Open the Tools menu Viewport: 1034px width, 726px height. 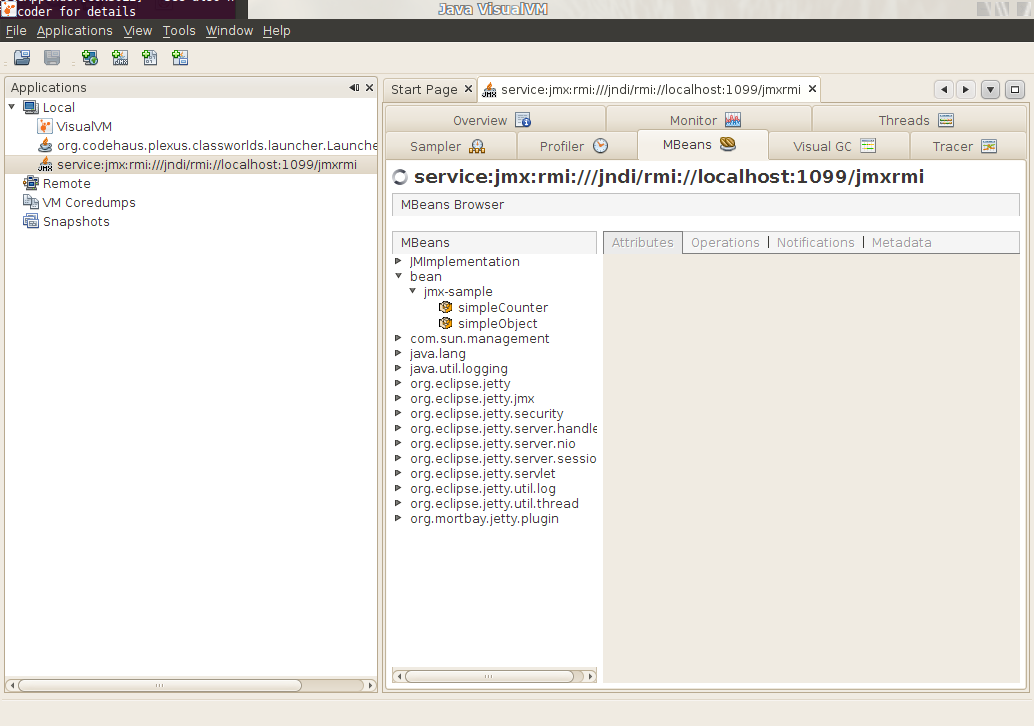(179, 31)
